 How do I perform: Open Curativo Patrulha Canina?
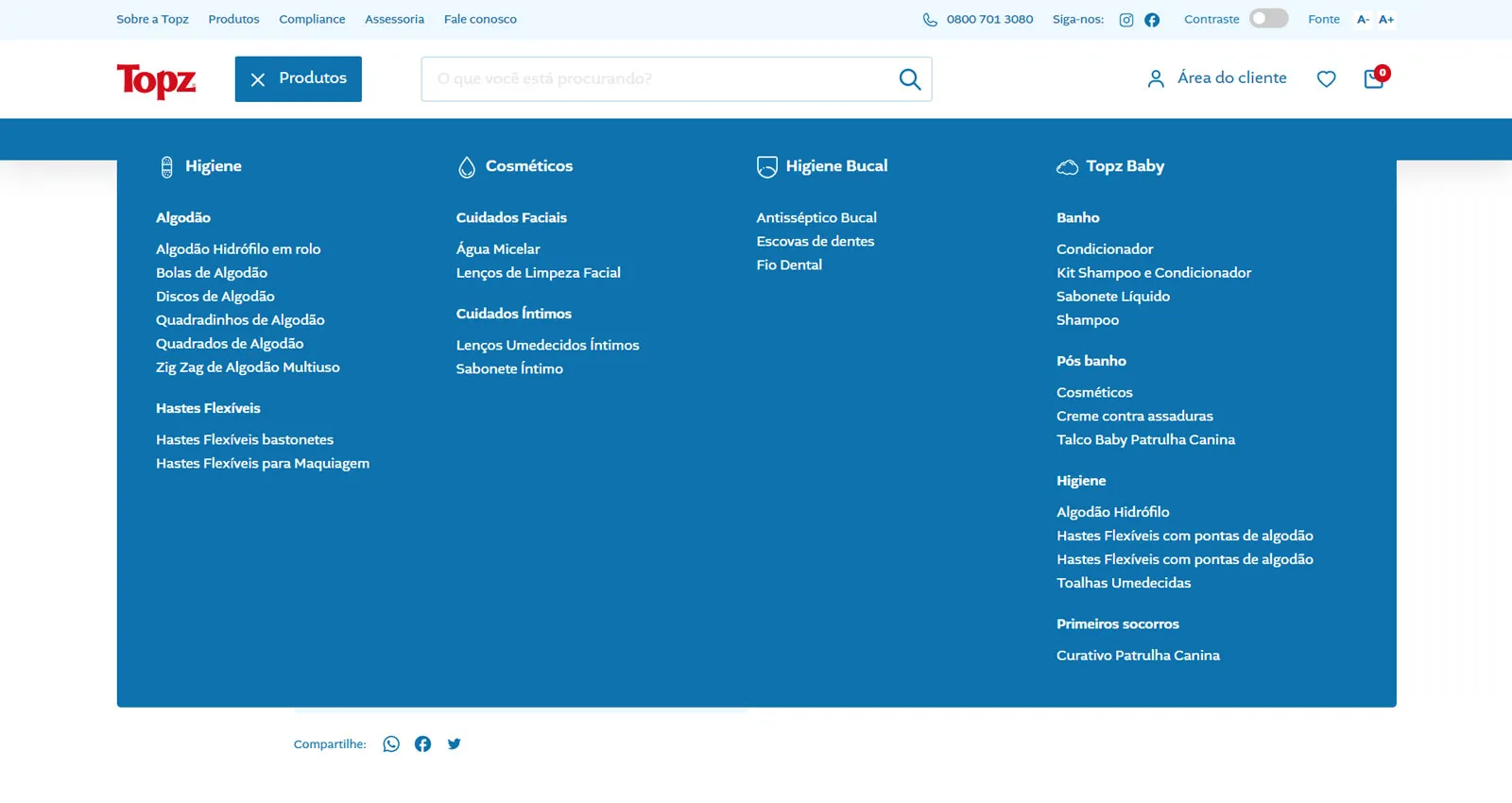coord(1138,656)
